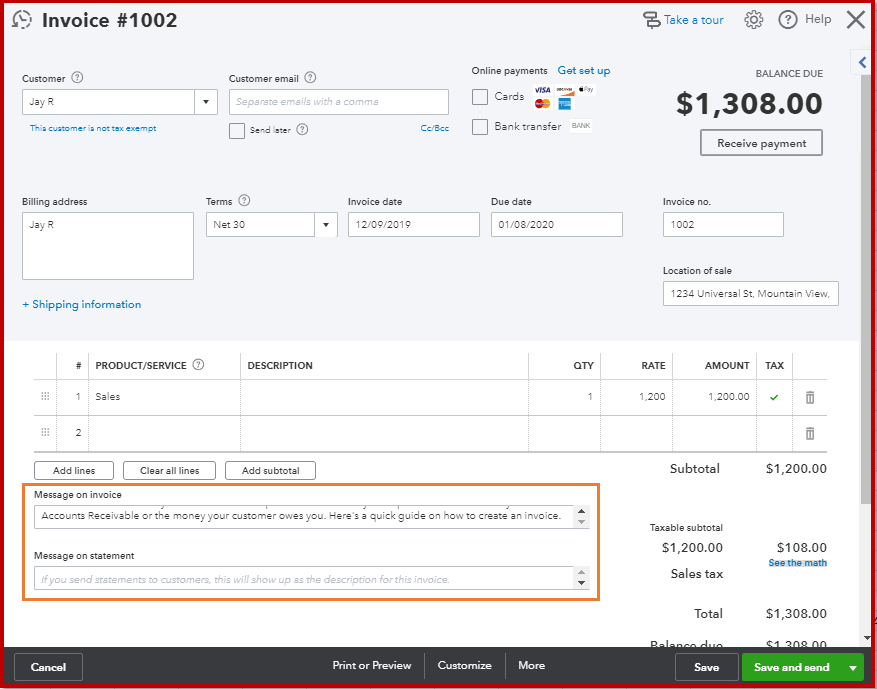The height and width of the screenshot is (689, 877).
Task: Click the Qty cell of line 1
Action: (x=564, y=397)
